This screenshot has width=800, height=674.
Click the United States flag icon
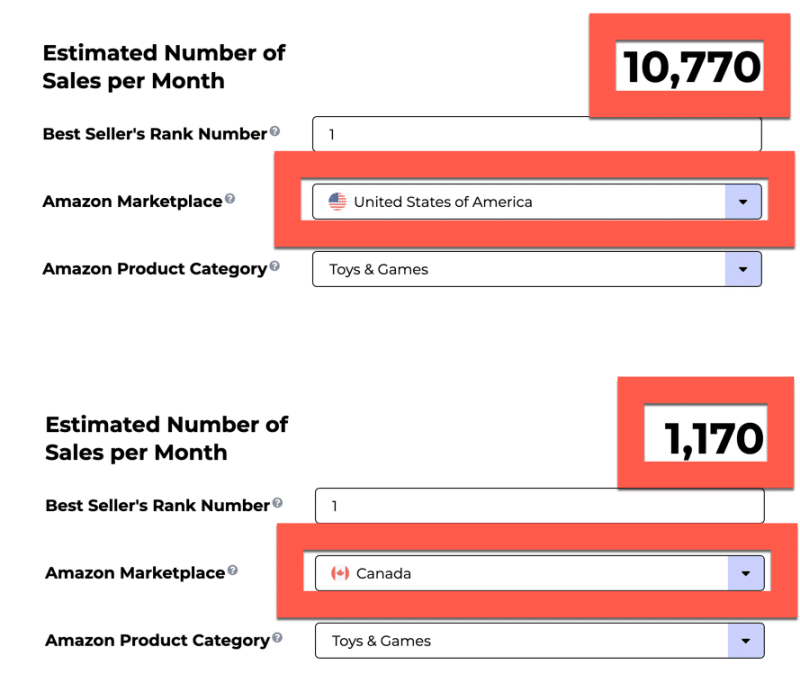(340, 201)
